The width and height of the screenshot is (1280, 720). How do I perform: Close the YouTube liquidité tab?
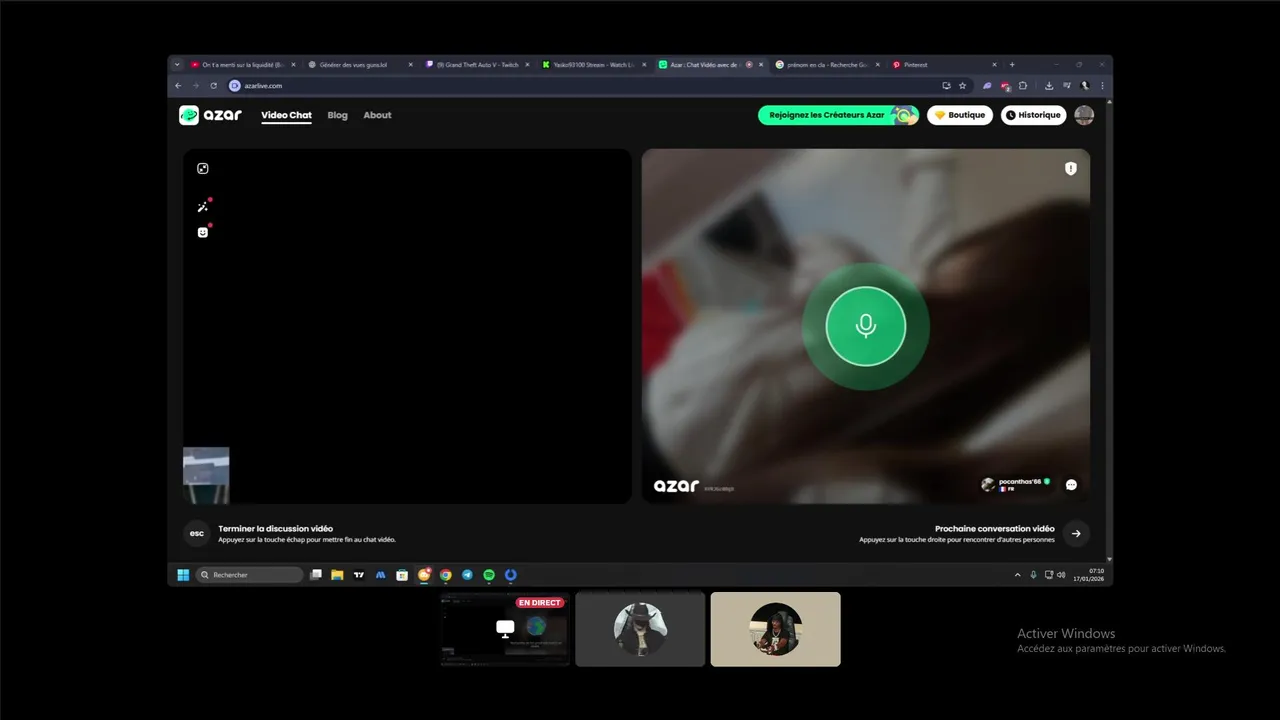pos(293,64)
